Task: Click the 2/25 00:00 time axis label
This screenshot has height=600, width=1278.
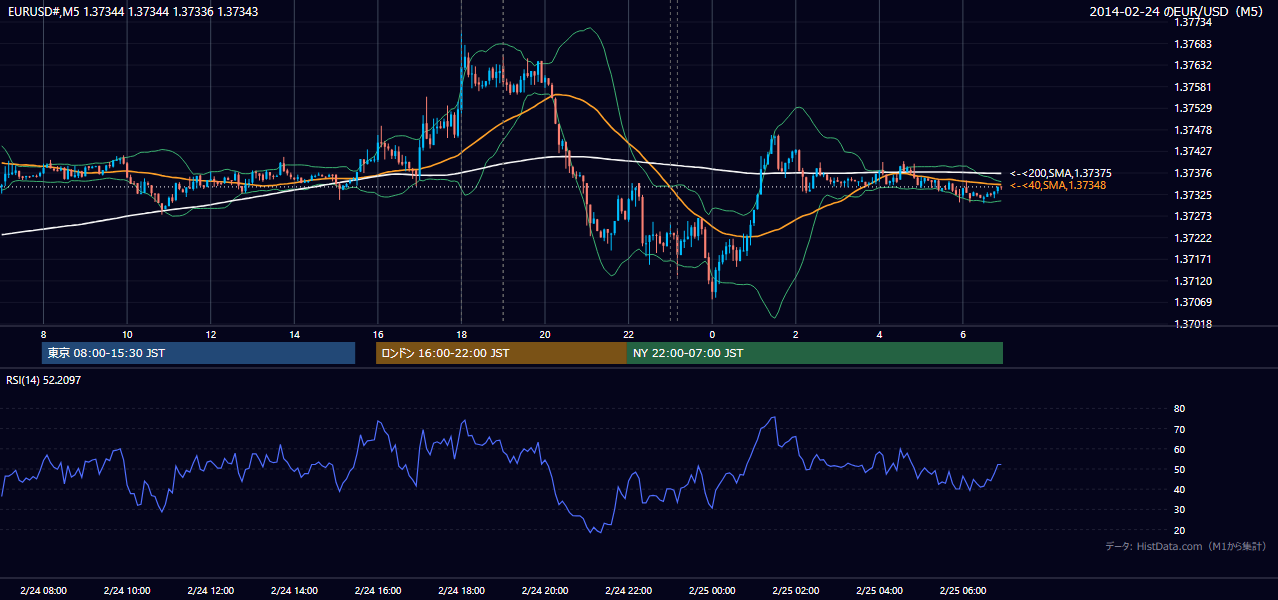Action: (x=712, y=590)
